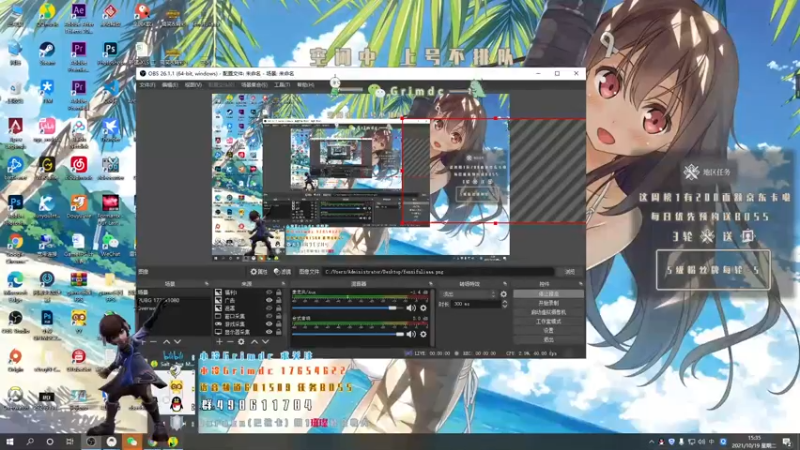Image resolution: width=800 pixels, height=450 pixels.
Task: Open taskbar search magnifier
Action: [30, 442]
